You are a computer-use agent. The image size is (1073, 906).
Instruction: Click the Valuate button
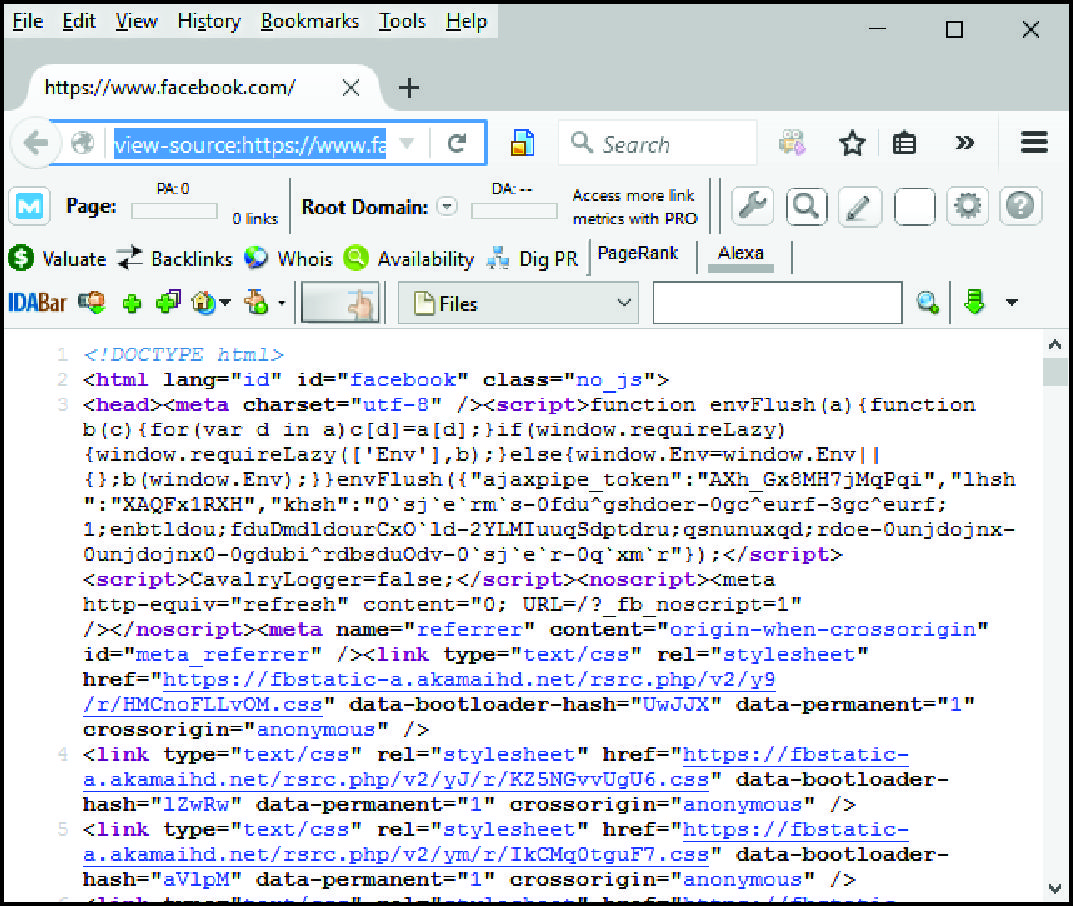(x=57, y=259)
